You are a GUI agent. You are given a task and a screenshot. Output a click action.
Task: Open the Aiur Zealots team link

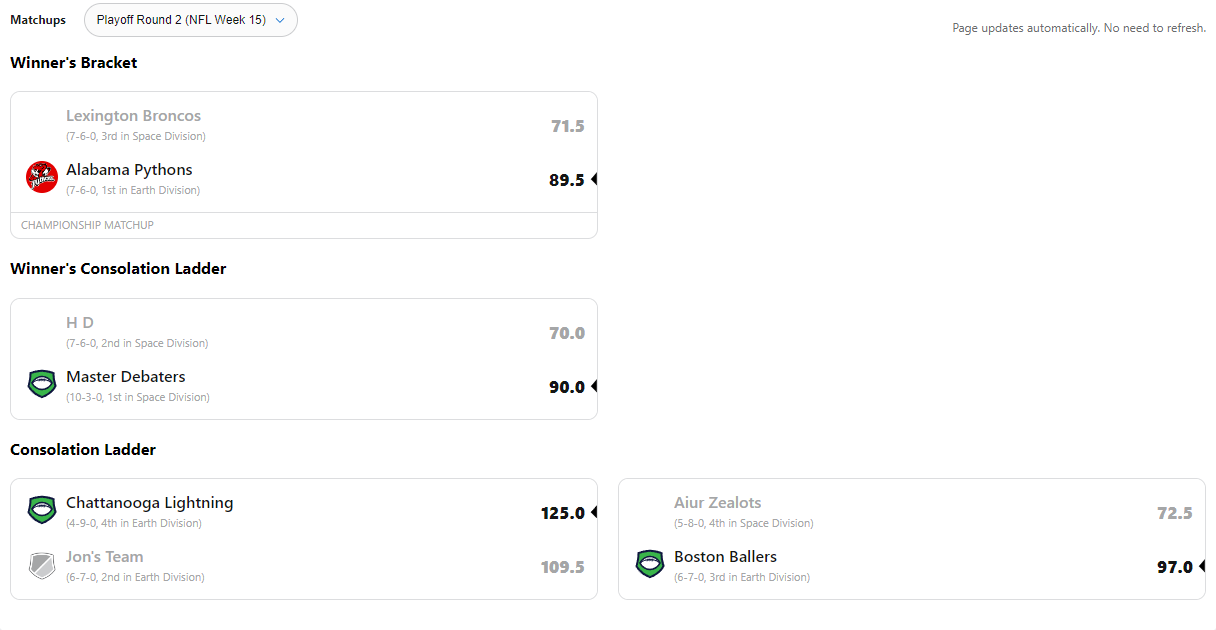click(x=717, y=503)
